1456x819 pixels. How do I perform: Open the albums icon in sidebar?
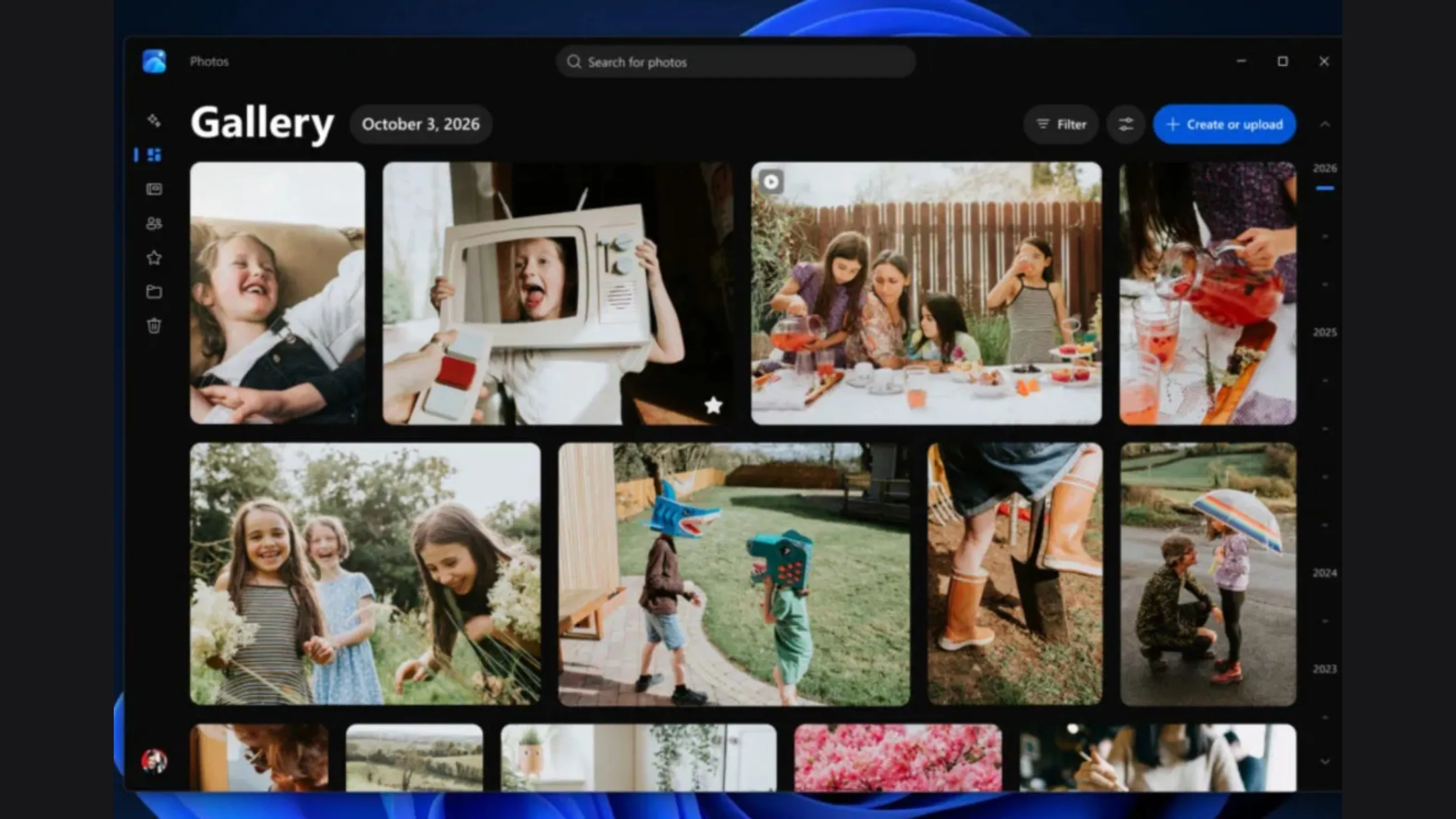154,190
